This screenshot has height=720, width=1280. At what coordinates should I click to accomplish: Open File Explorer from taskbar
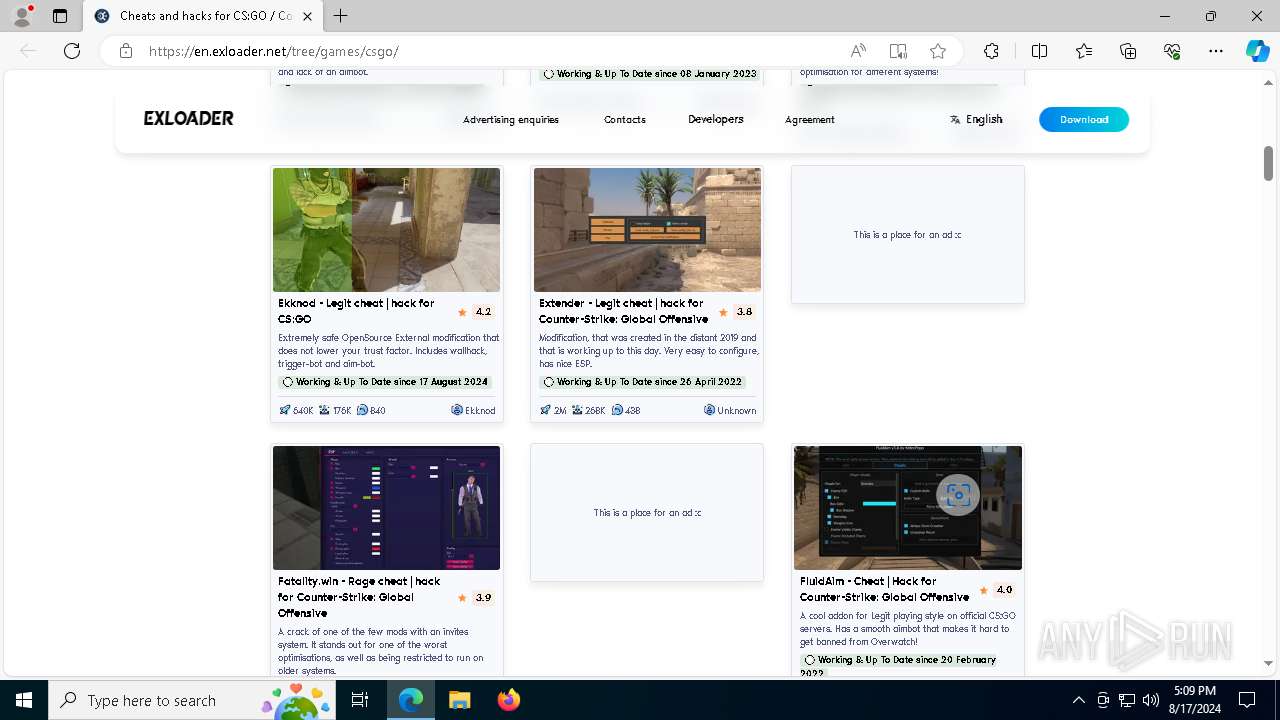point(459,700)
